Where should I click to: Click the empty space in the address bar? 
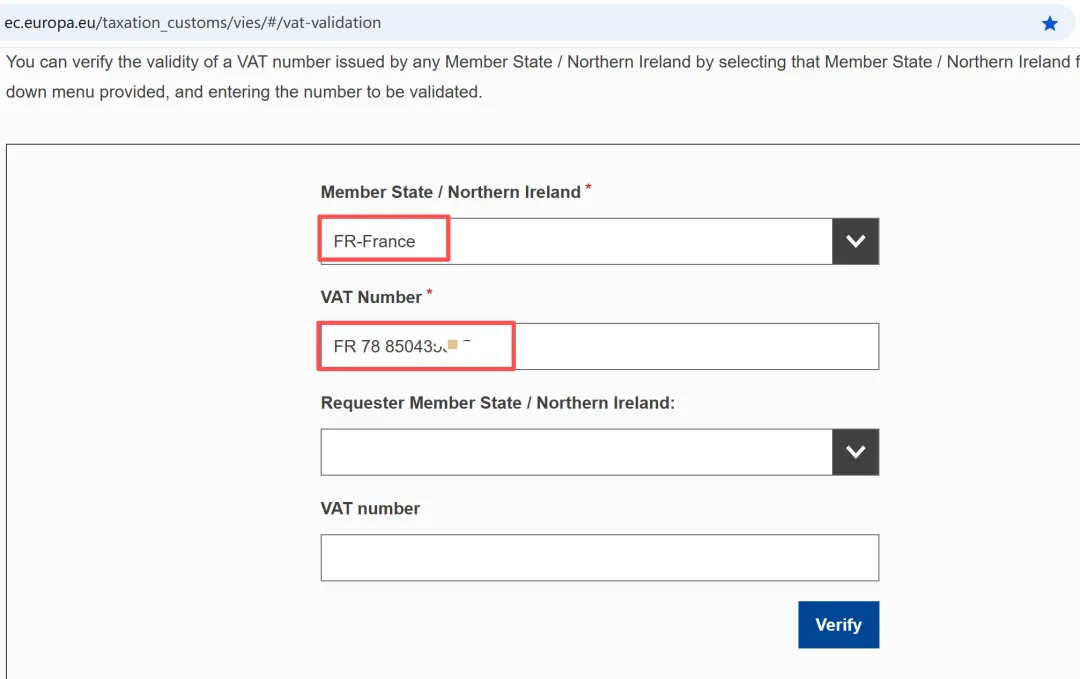700,22
